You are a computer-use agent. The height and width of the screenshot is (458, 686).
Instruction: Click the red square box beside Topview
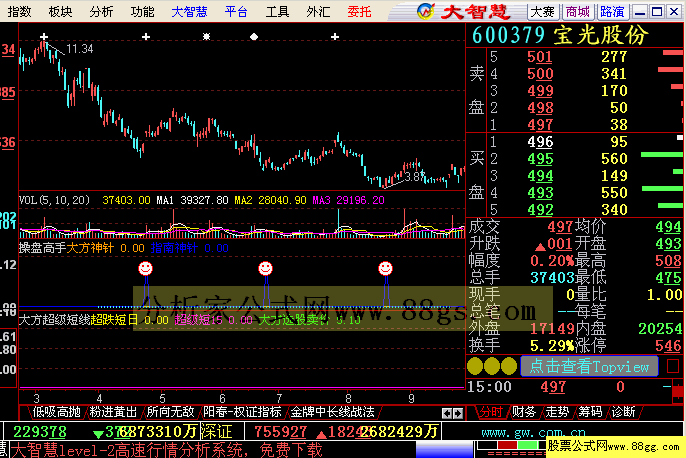click(673, 366)
